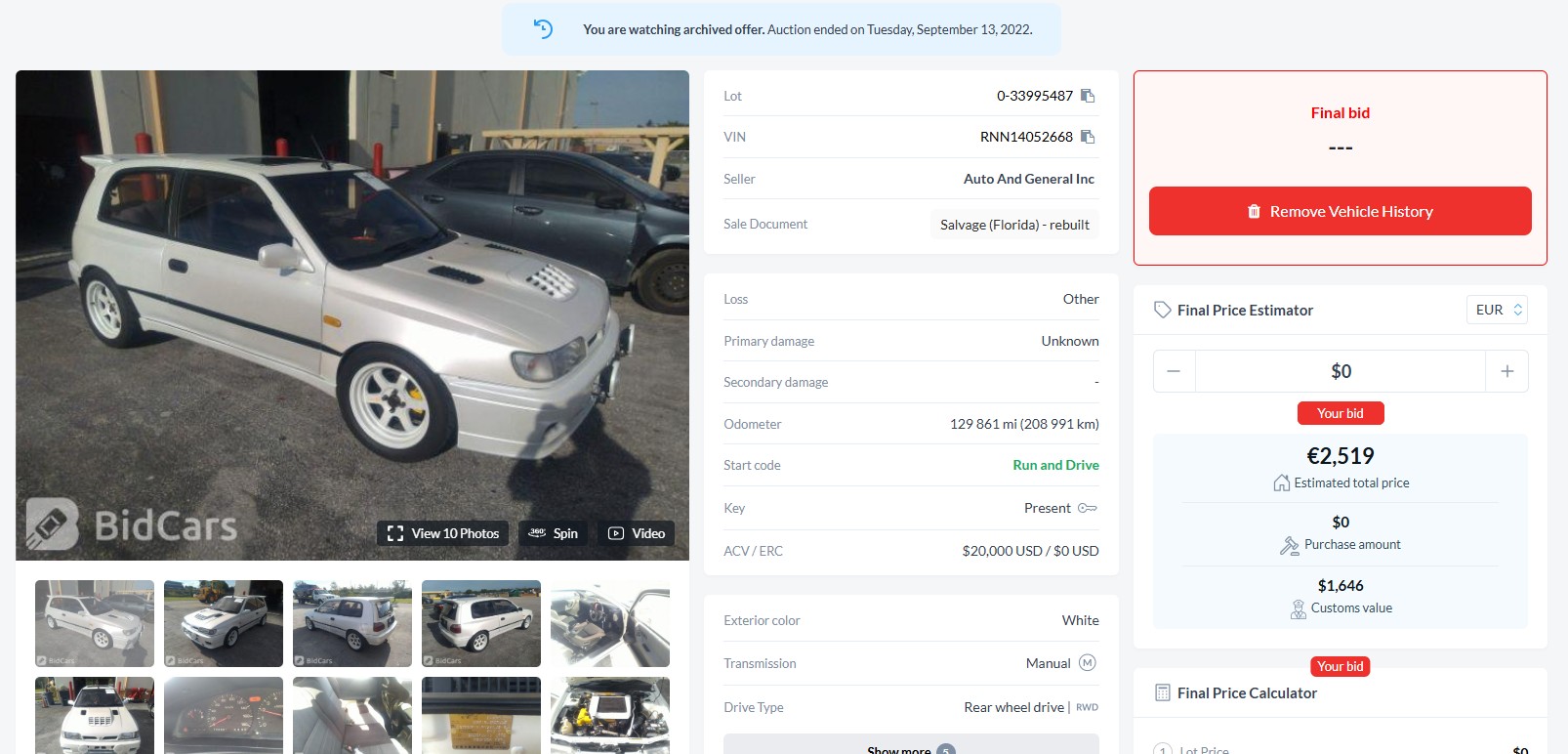Click the Primary damage value Unknown
Screen dimensions: 1568x754
[x=1070, y=341]
